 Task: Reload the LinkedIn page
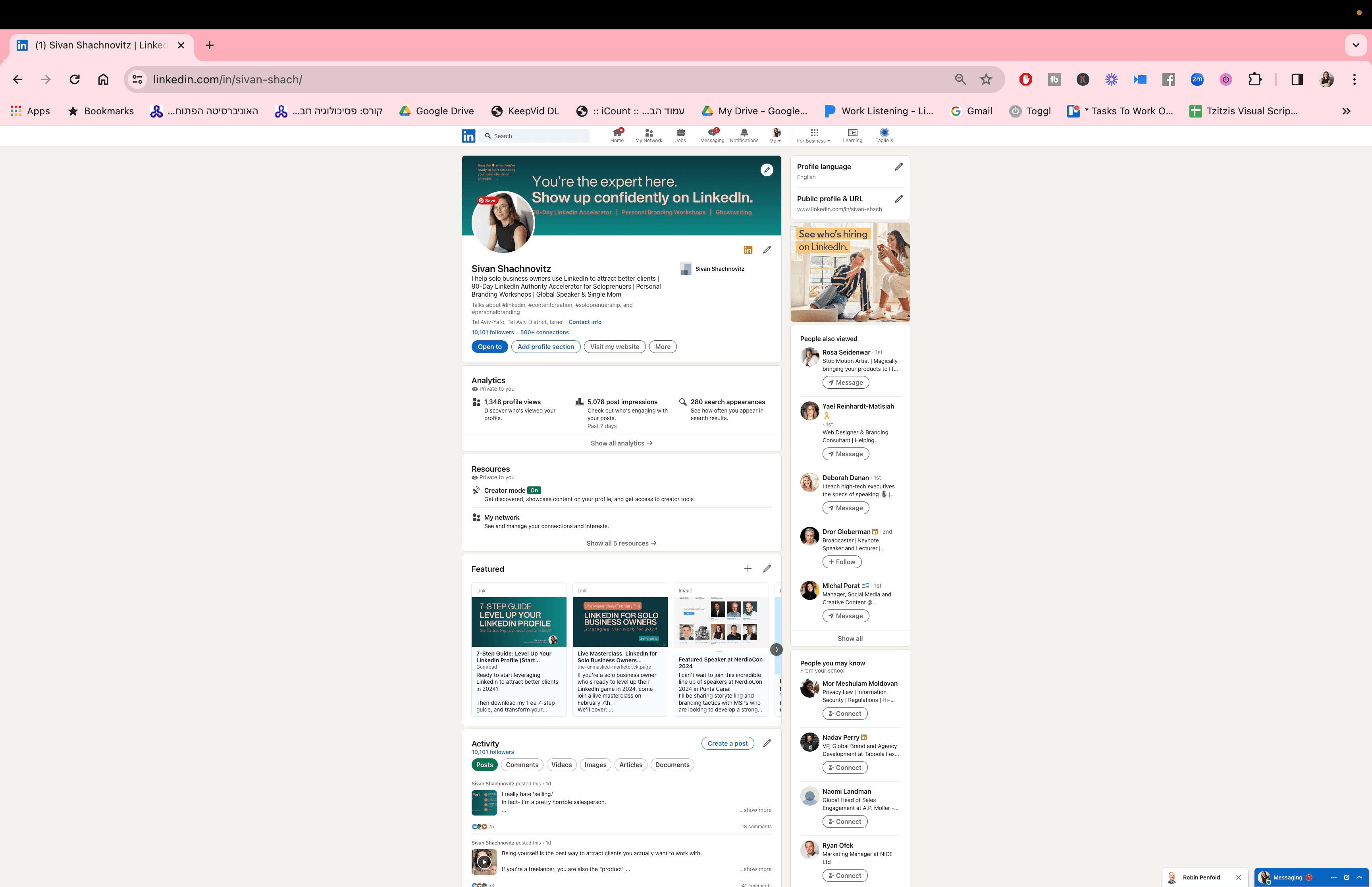(x=75, y=79)
